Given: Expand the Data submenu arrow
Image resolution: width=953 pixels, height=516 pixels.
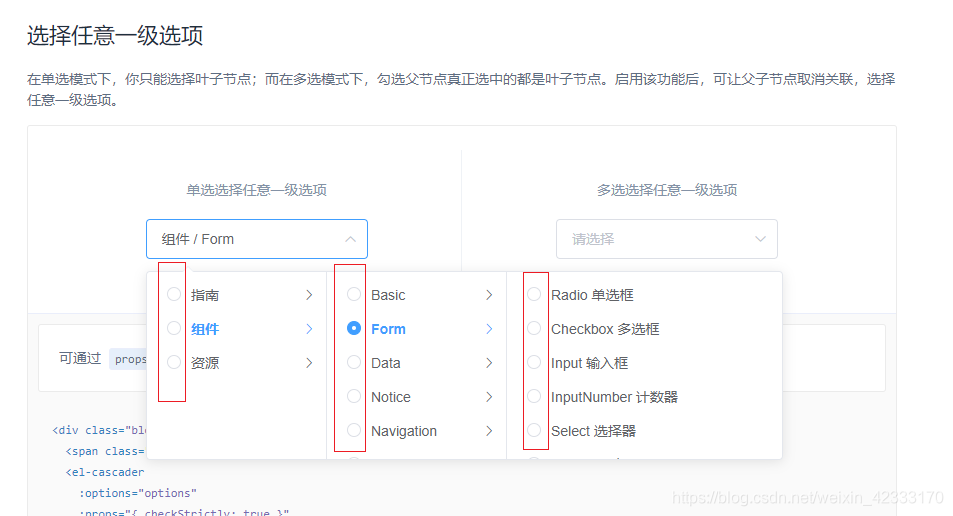Looking at the screenshot, I should pyautogui.click(x=489, y=363).
